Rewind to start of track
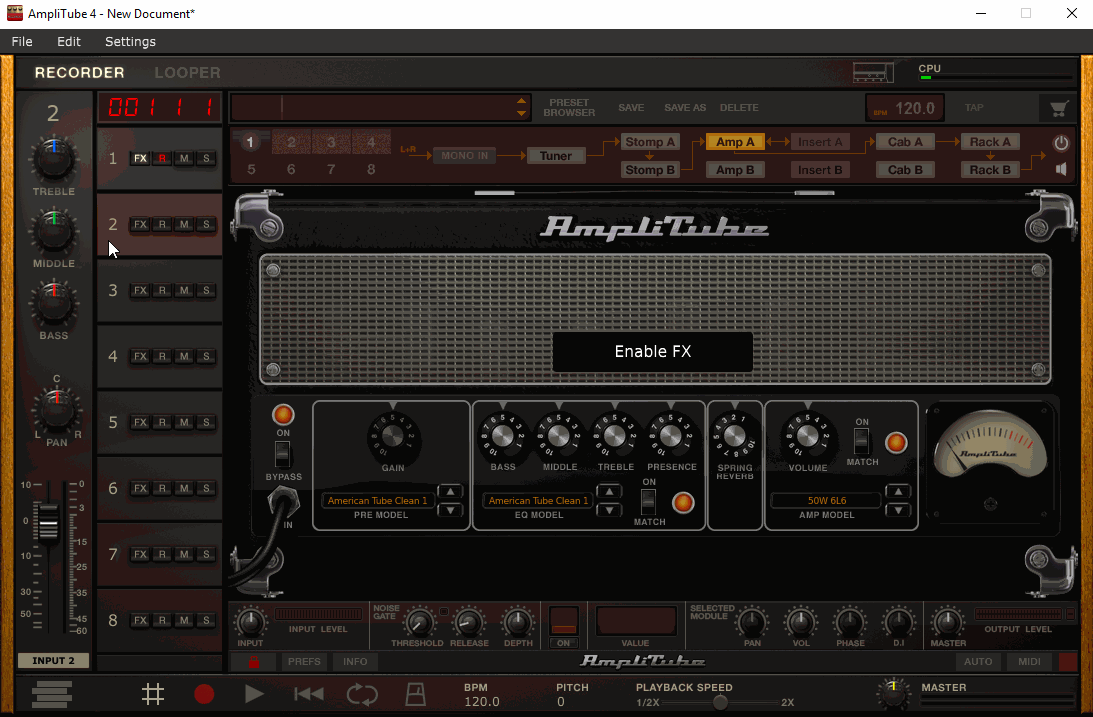 click(x=308, y=694)
